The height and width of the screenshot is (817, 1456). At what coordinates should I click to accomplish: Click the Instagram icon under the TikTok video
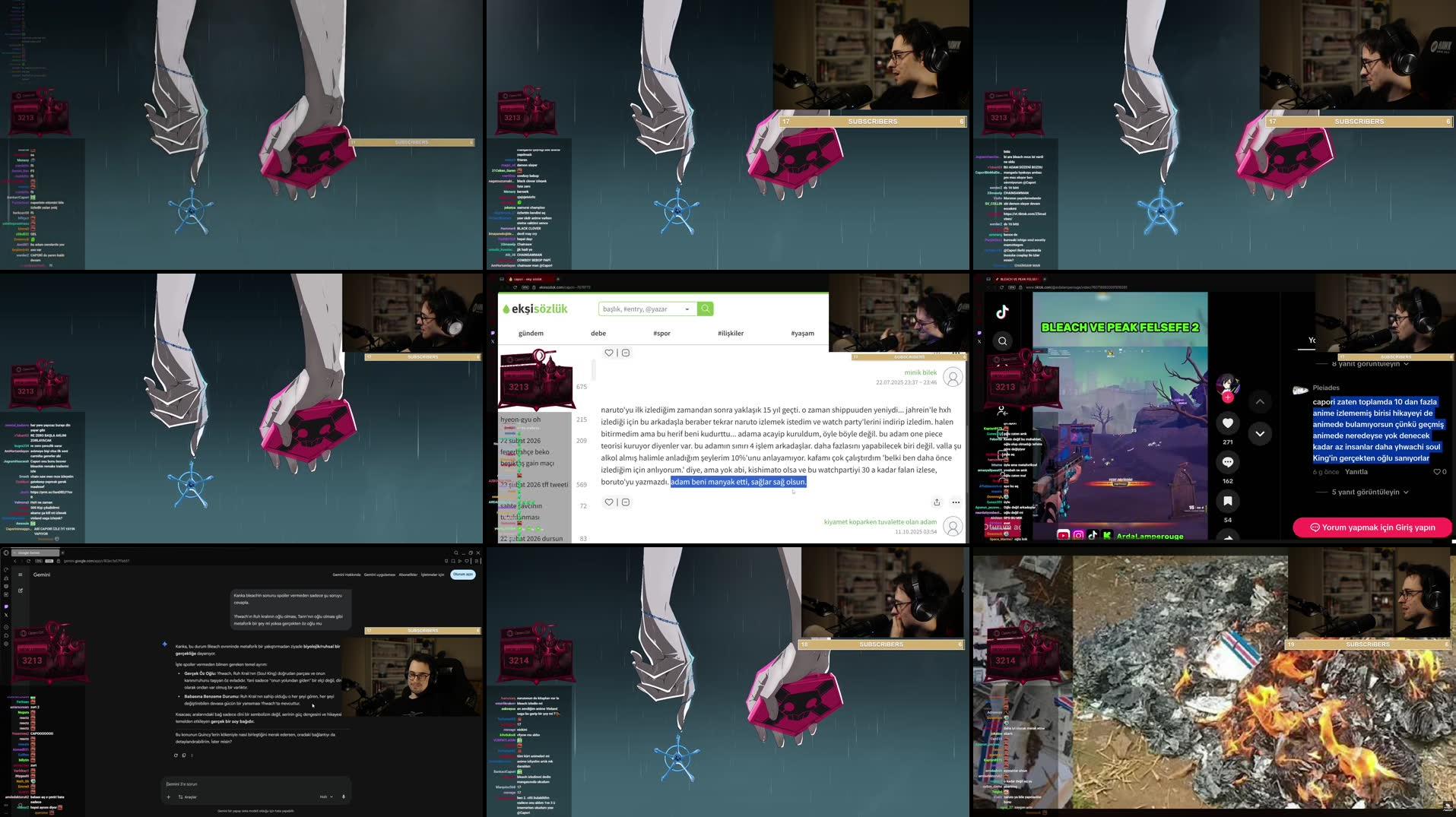[x=1078, y=534]
